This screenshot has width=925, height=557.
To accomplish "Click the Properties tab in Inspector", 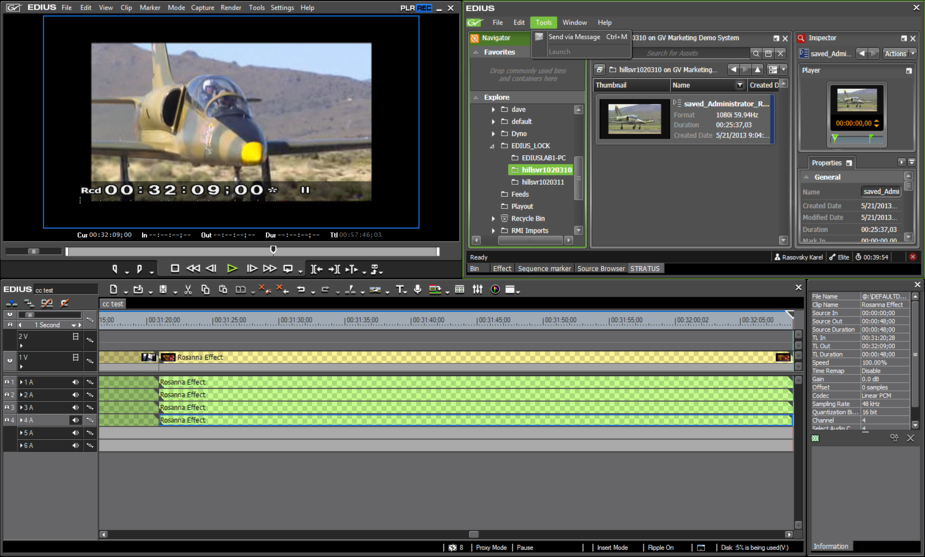I will pos(831,163).
